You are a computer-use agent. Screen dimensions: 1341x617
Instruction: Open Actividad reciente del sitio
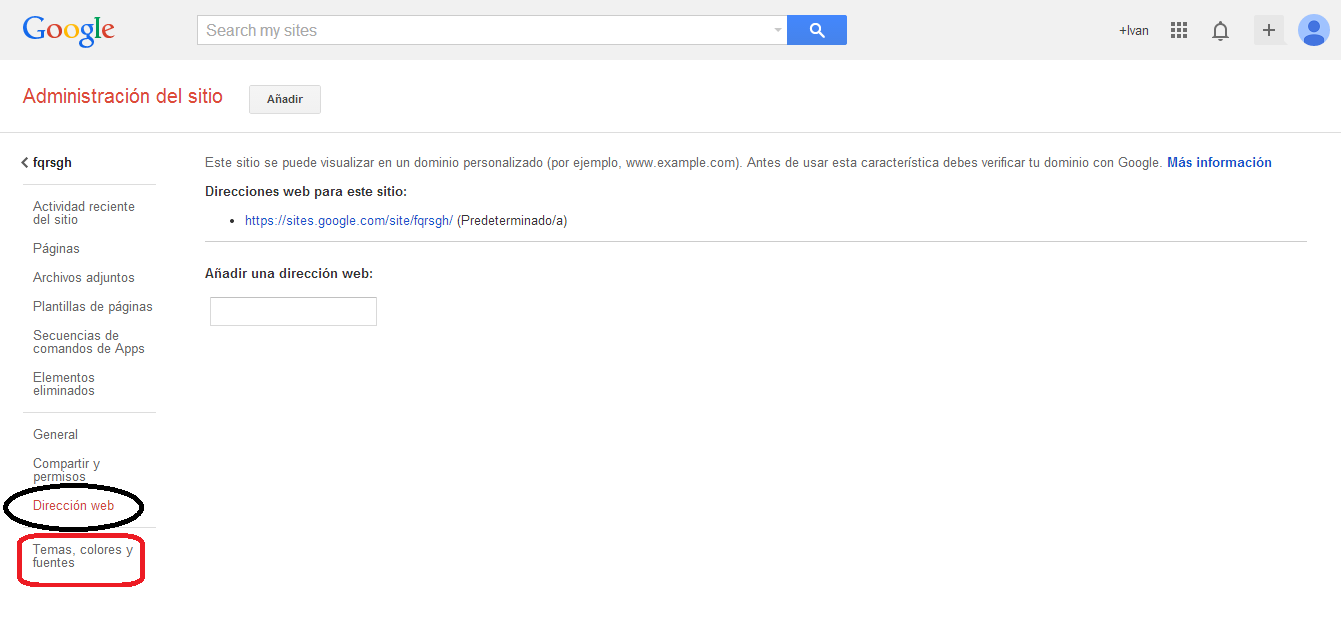point(83,213)
